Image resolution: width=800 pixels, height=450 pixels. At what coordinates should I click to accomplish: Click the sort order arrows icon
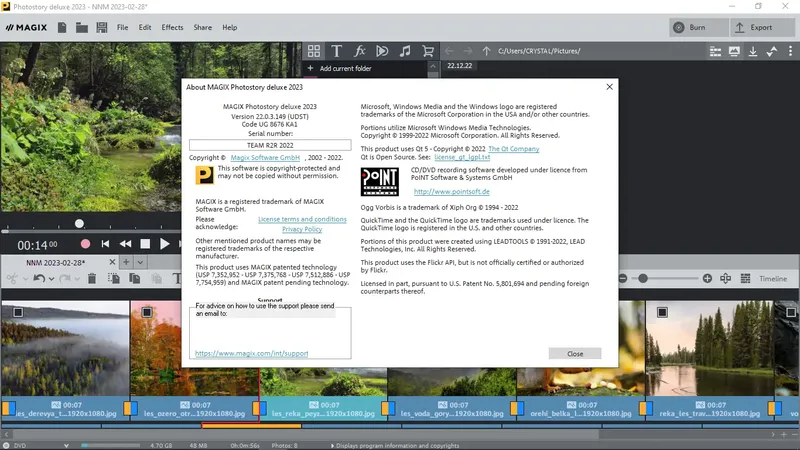[771, 51]
